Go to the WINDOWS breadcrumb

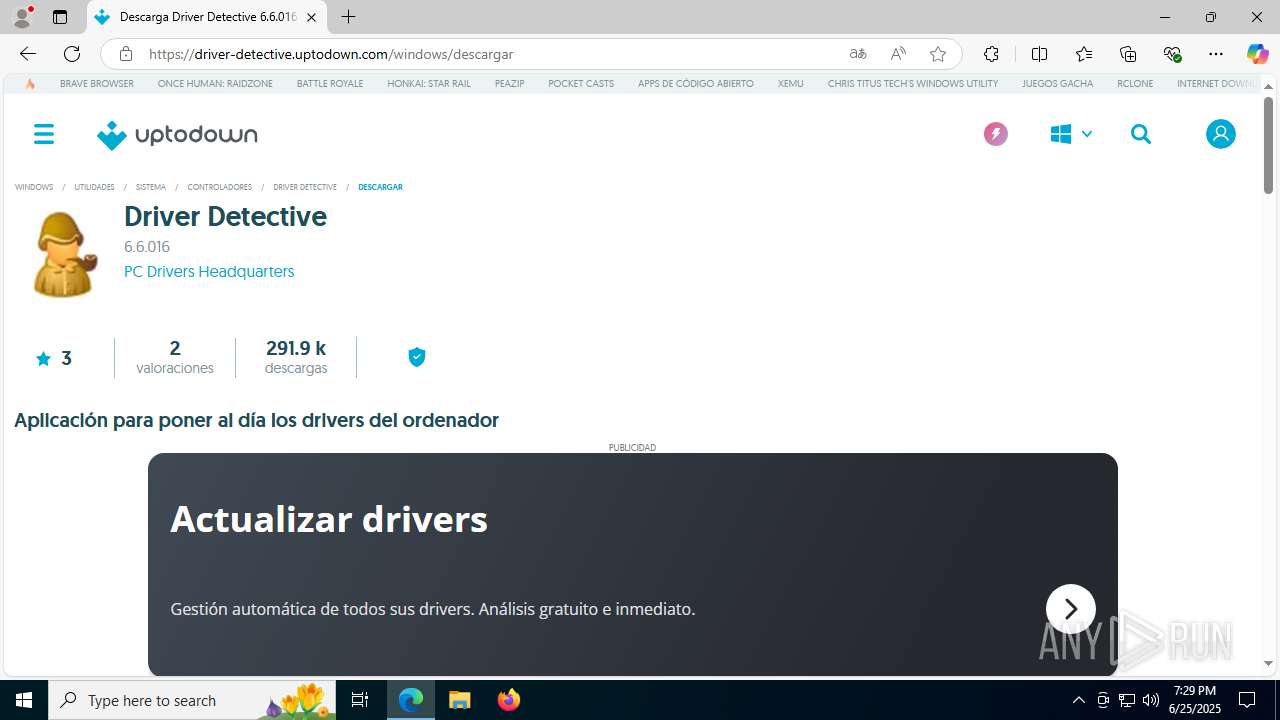coord(34,187)
